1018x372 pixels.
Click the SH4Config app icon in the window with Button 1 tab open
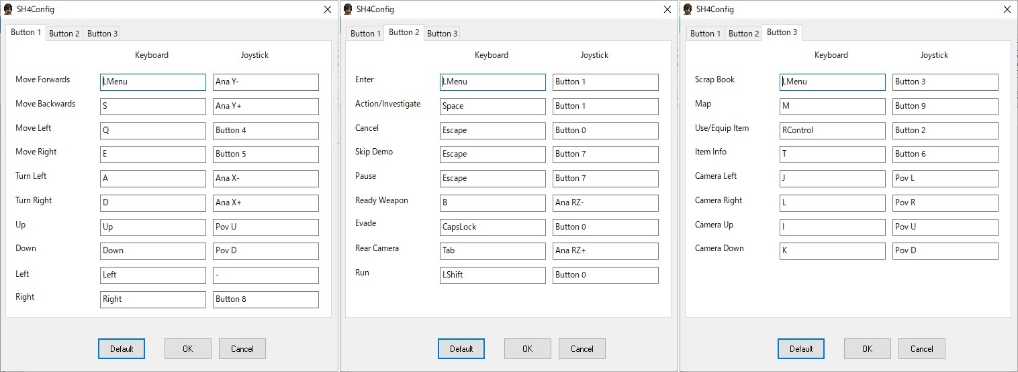click(8, 9)
